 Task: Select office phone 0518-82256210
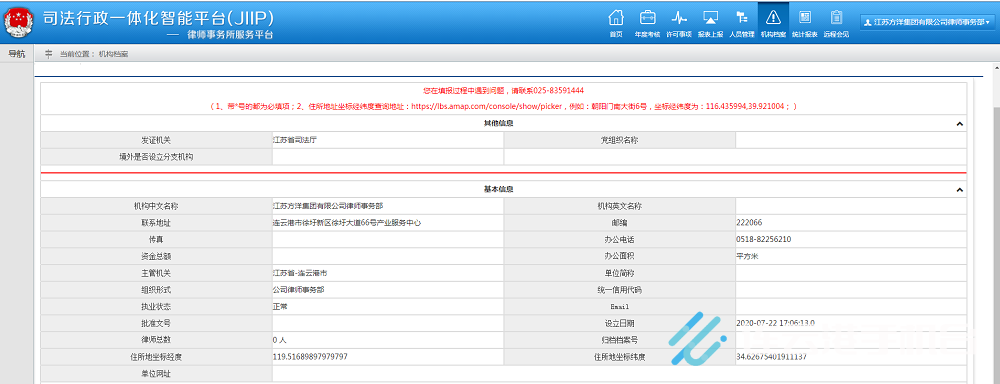[764, 239]
